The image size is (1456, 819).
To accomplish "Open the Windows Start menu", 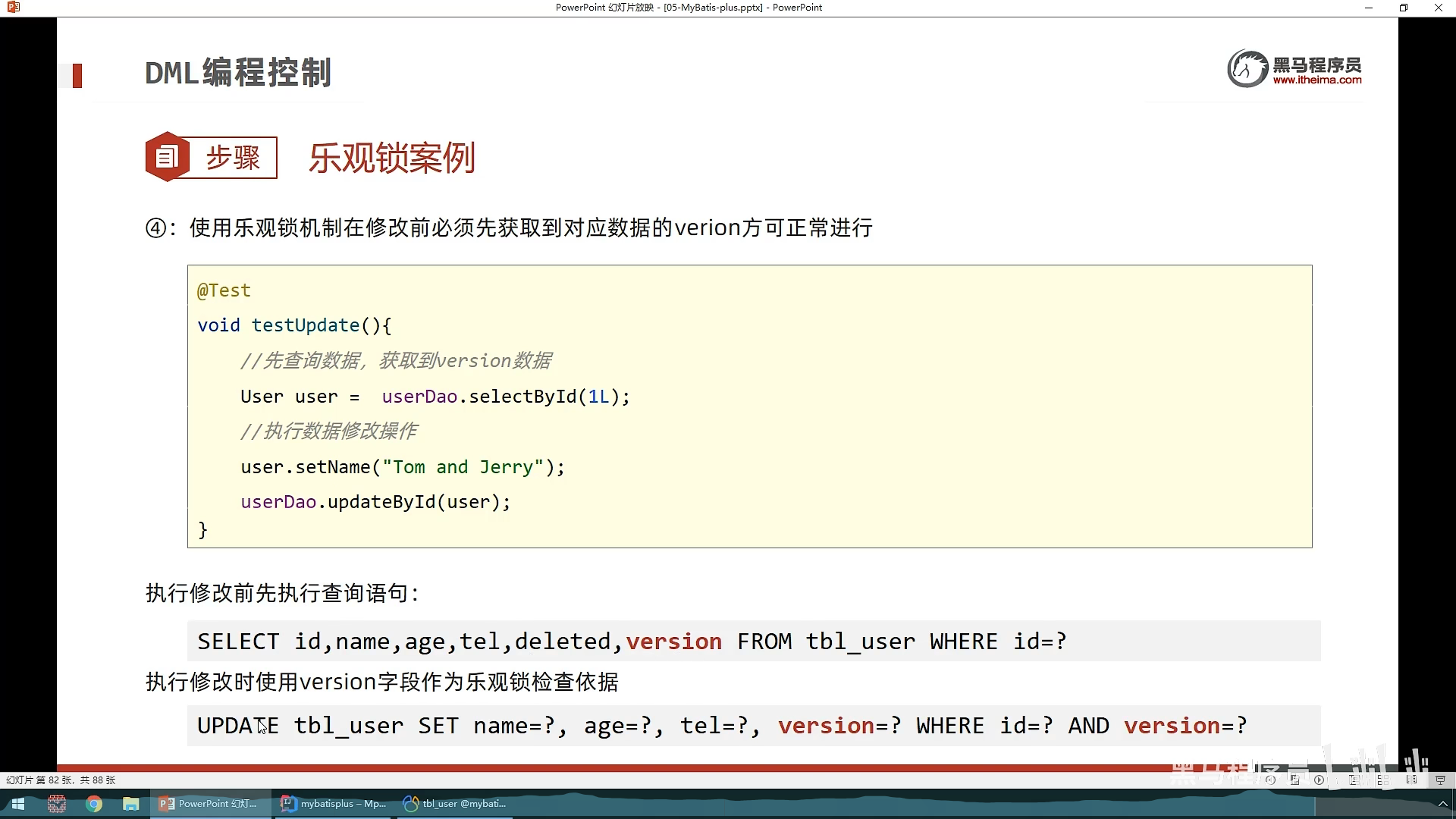I will (x=18, y=804).
